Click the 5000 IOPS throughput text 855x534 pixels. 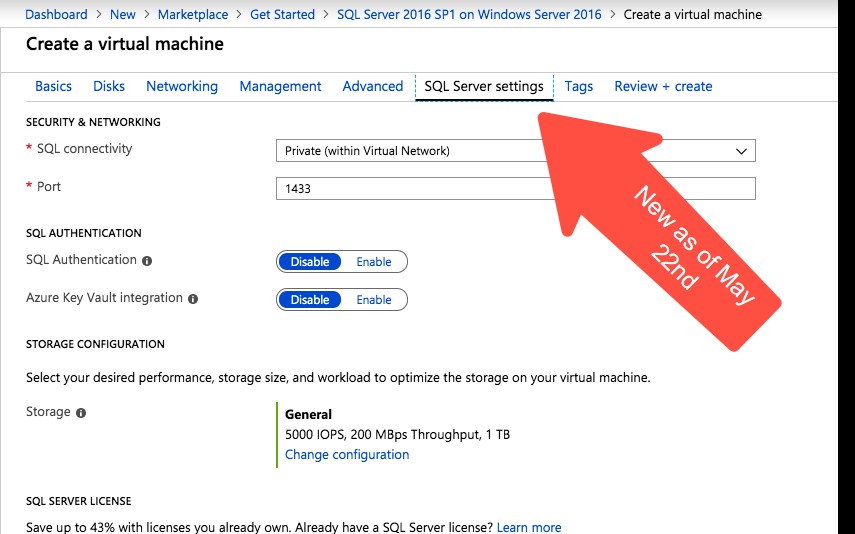point(398,435)
